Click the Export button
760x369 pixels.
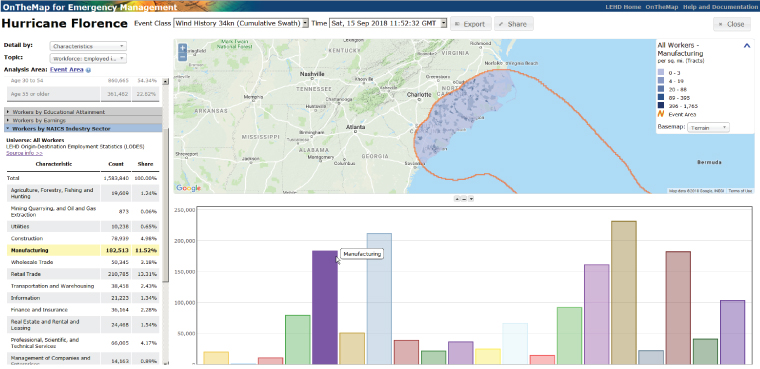point(471,24)
